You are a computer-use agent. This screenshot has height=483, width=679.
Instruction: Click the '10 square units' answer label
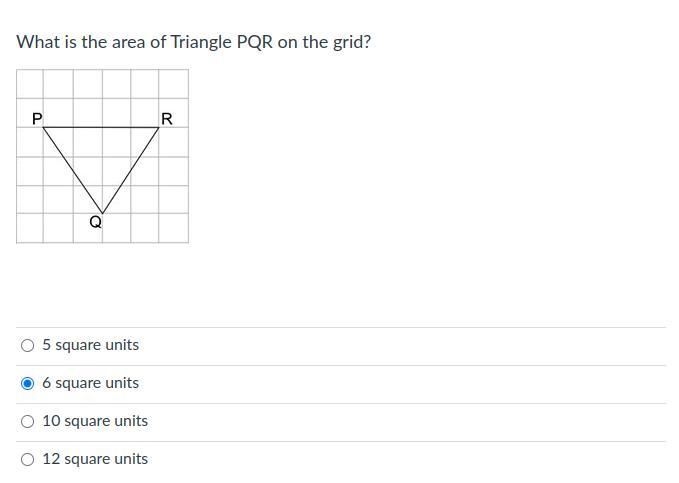click(95, 421)
